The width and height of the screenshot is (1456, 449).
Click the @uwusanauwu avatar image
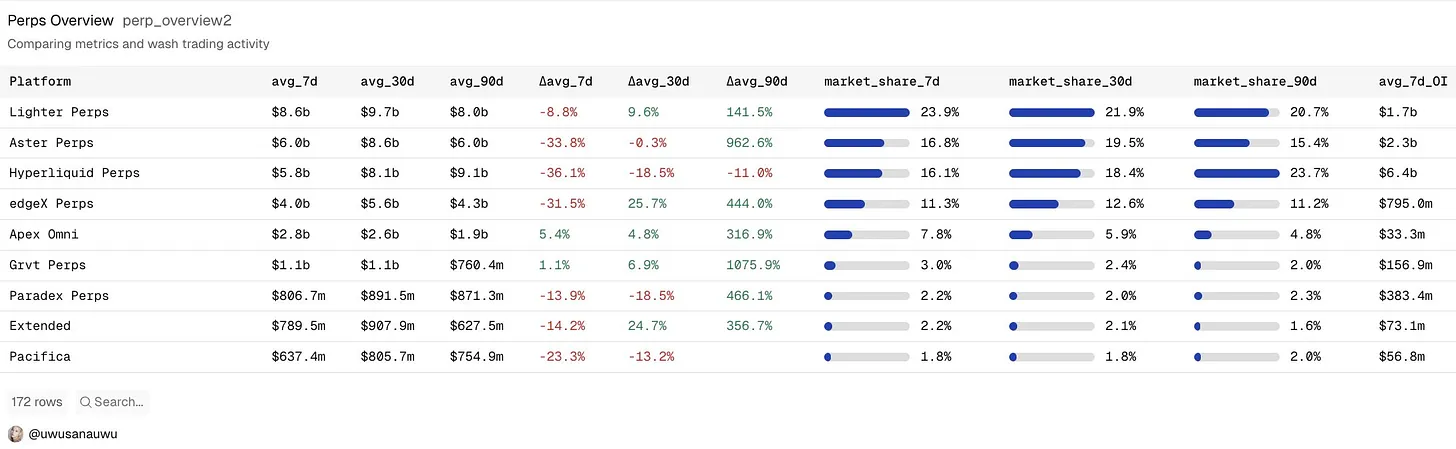(x=15, y=434)
